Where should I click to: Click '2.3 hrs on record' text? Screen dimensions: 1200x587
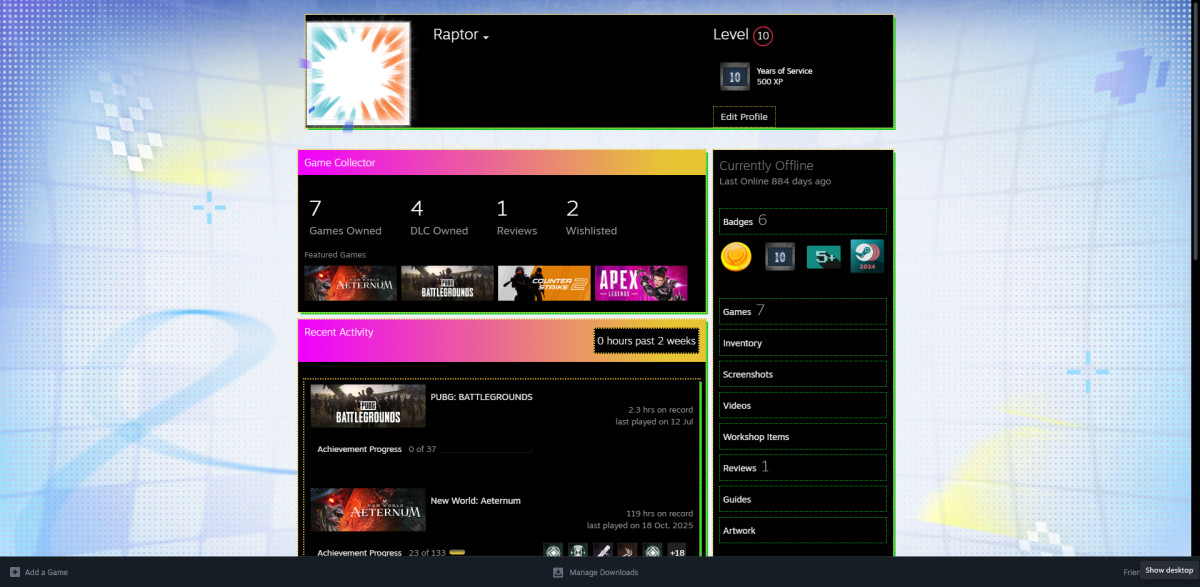click(660, 410)
